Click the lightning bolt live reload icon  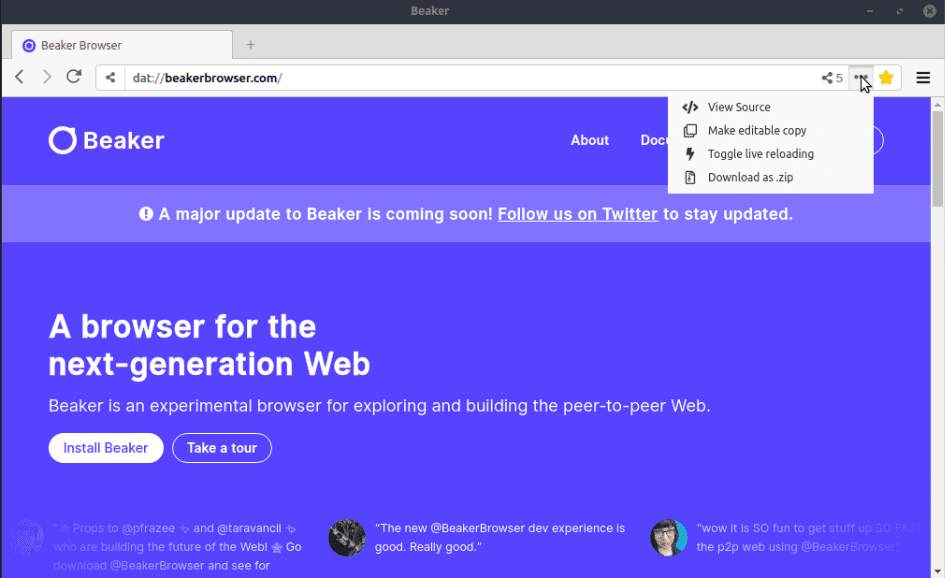[x=690, y=154]
